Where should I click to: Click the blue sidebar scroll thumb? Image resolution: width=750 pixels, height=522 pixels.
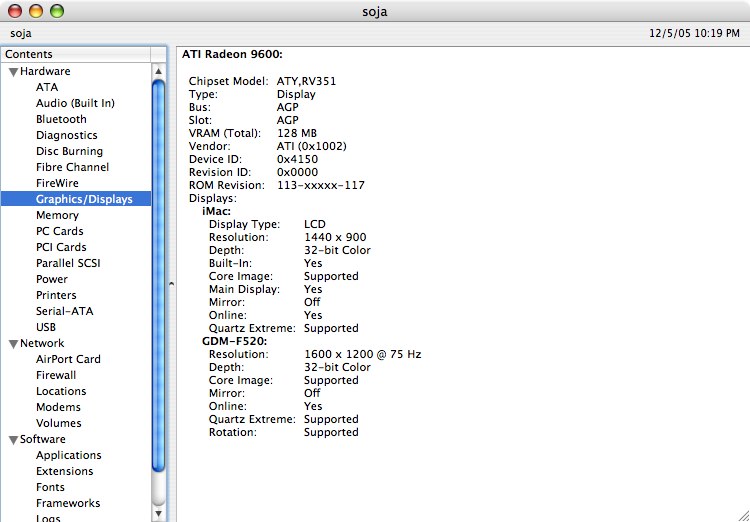click(x=159, y=278)
